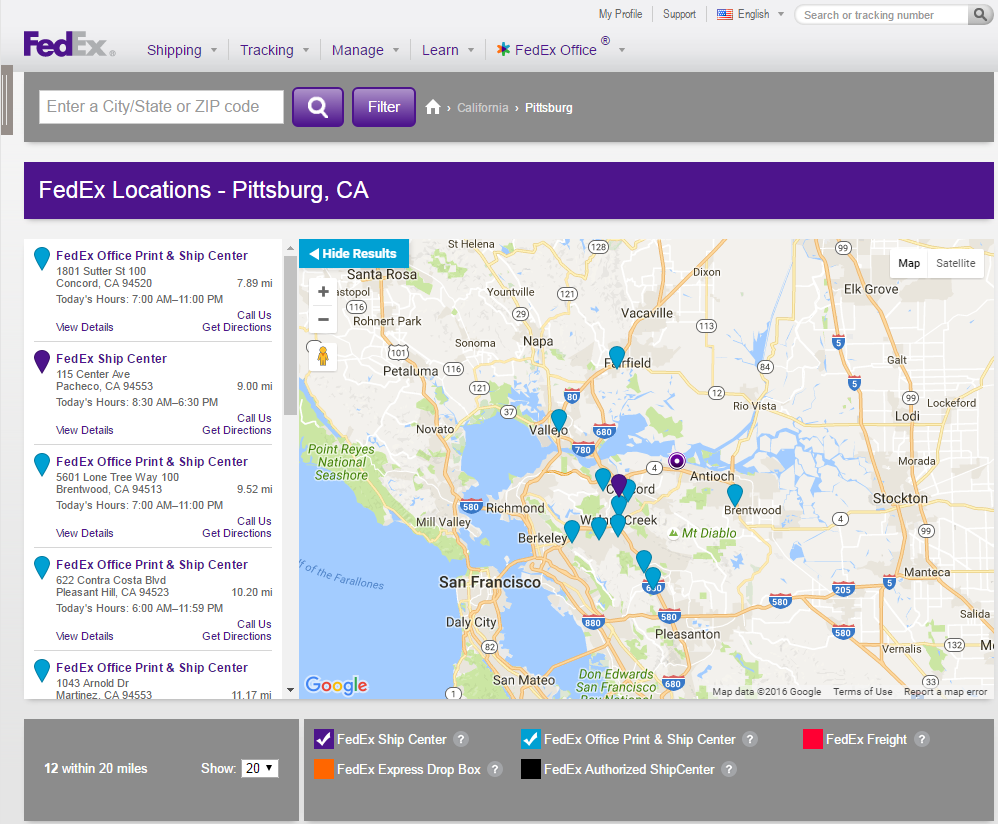Click the map pin at Vallejo
998x824 pixels.
559,421
